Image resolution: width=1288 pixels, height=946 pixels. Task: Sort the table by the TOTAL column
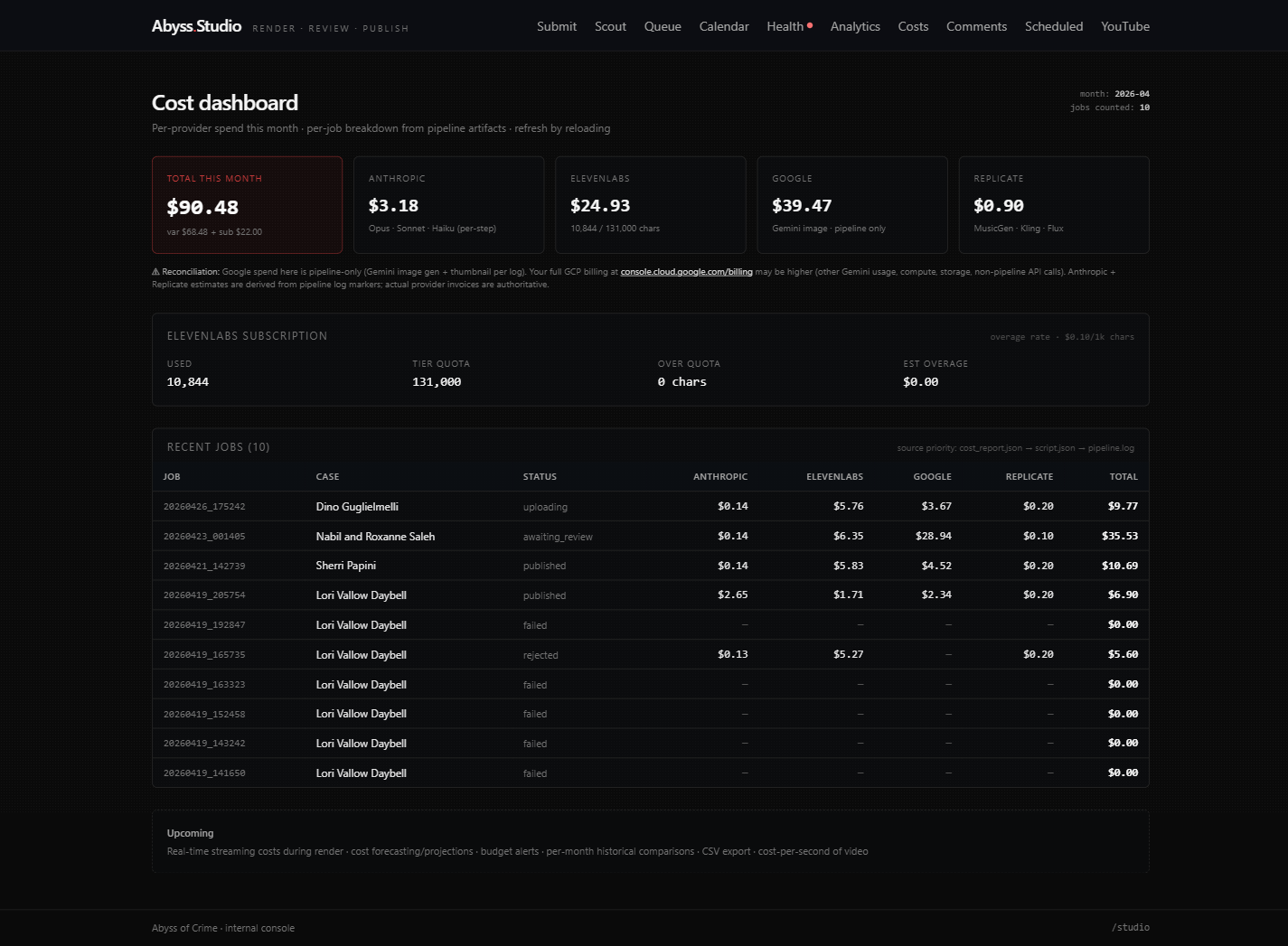(1123, 476)
